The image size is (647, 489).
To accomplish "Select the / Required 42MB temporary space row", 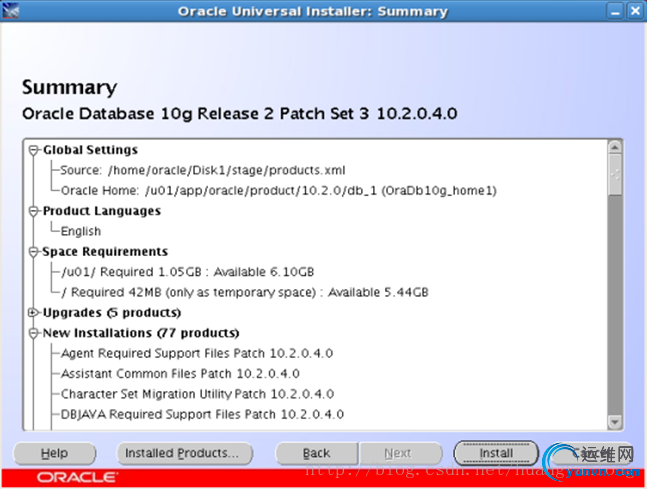I will click(245, 292).
